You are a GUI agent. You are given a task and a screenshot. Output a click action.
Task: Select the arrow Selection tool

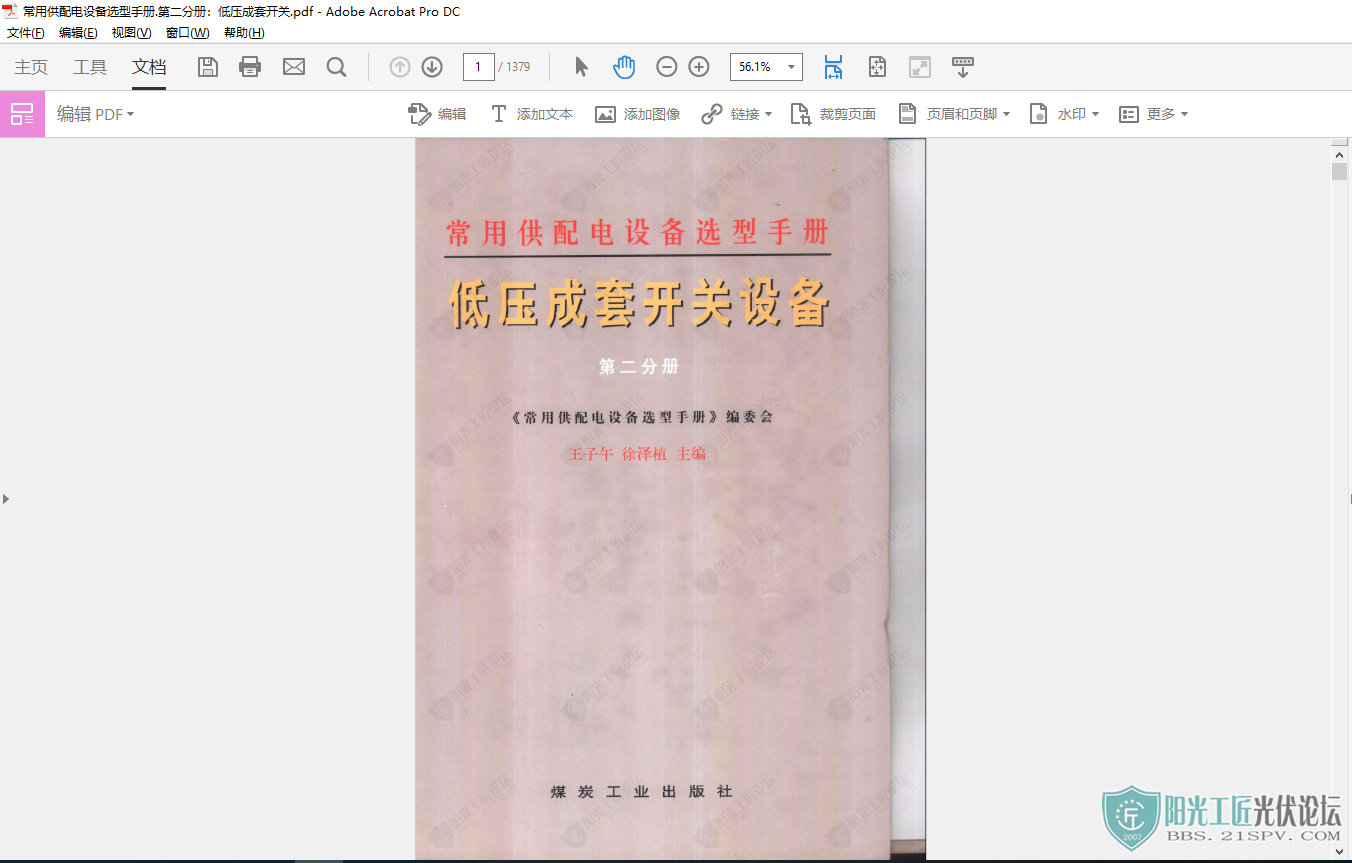pyautogui.click(x=582, y=67)
